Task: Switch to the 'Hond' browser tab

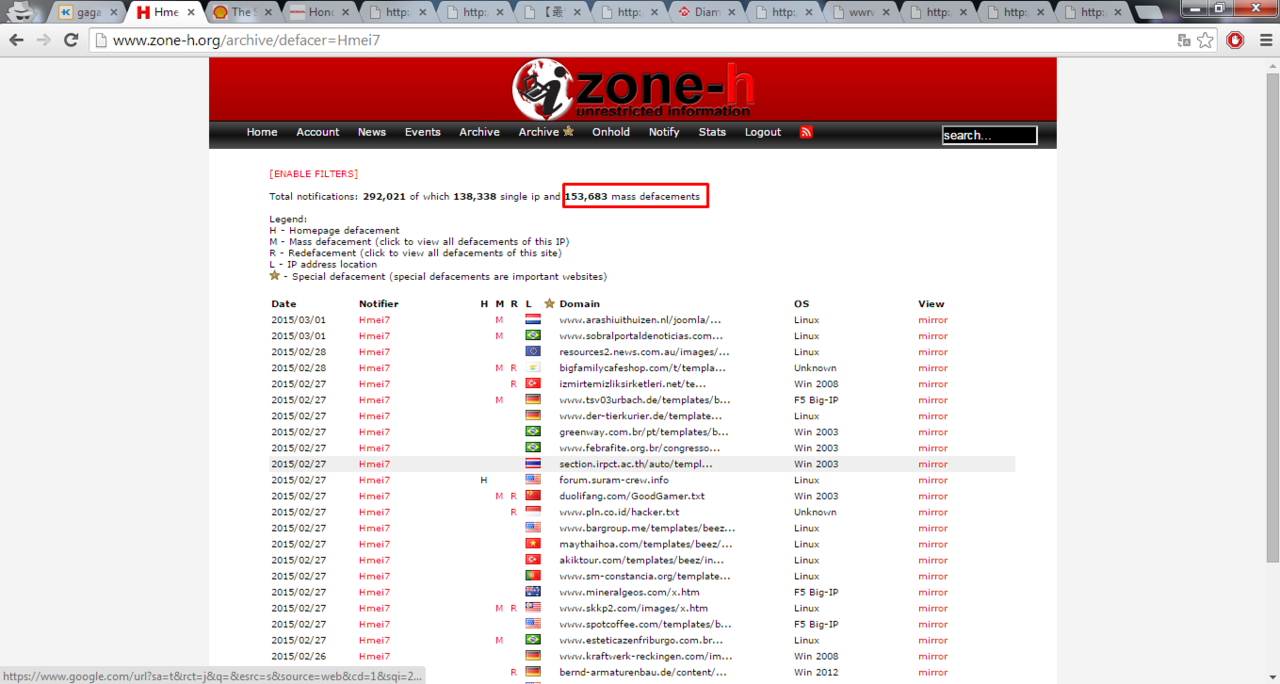Action: [319, 12]
